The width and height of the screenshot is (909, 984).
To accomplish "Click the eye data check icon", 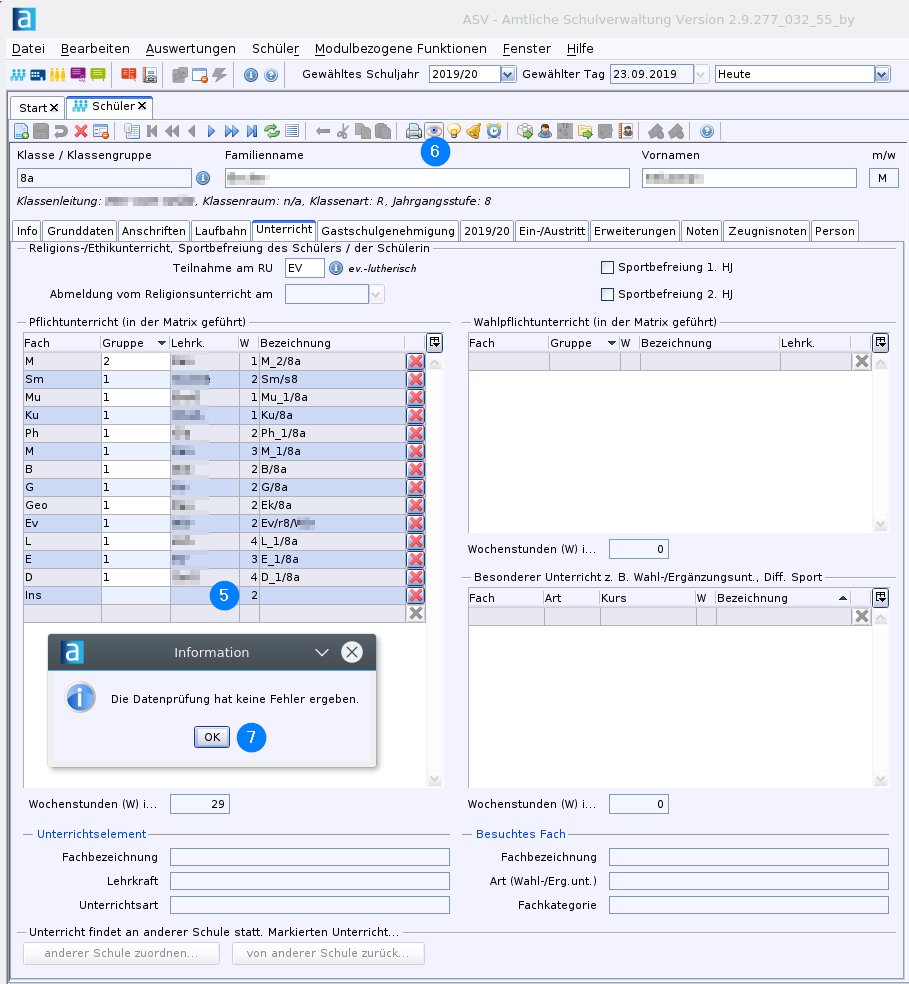I will tap(434, 131).
